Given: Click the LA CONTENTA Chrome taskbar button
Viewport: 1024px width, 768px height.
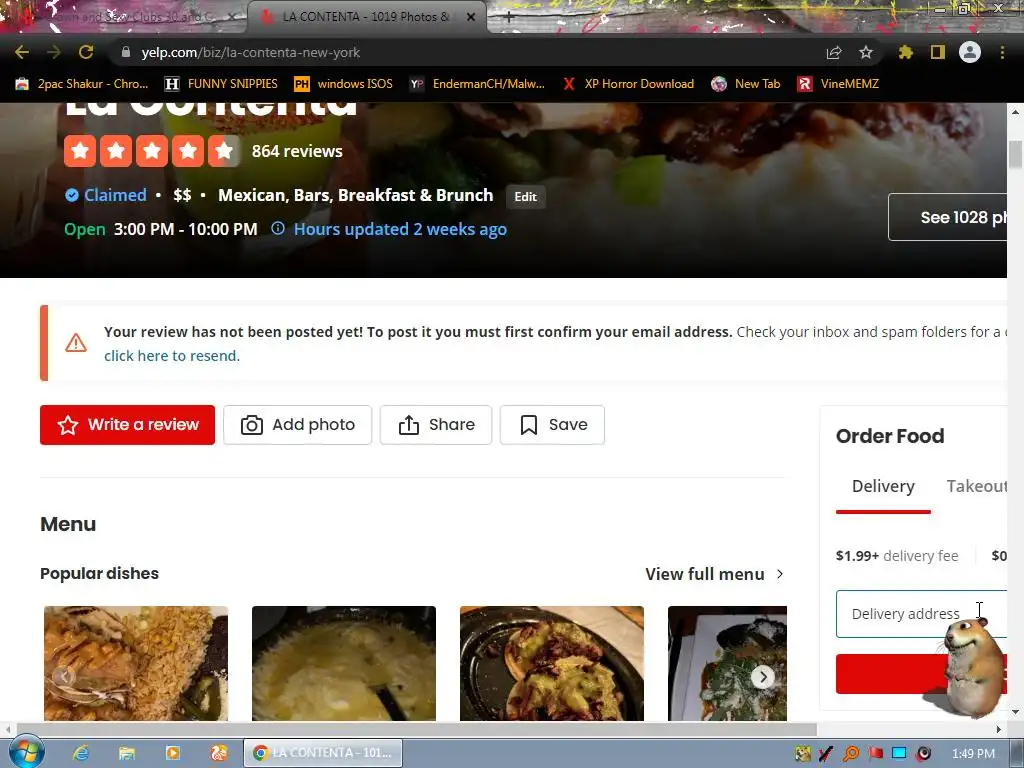Looking at the screenshot, I should click(323, 753).
